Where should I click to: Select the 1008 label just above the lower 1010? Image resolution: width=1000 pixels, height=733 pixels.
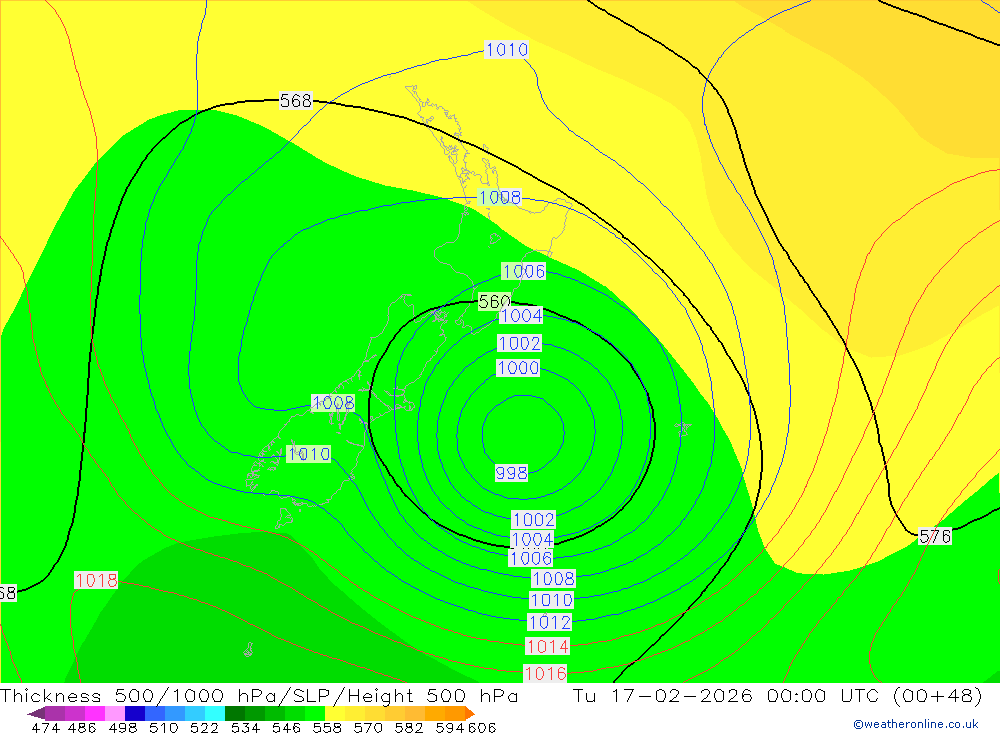(x=554, y=578)
